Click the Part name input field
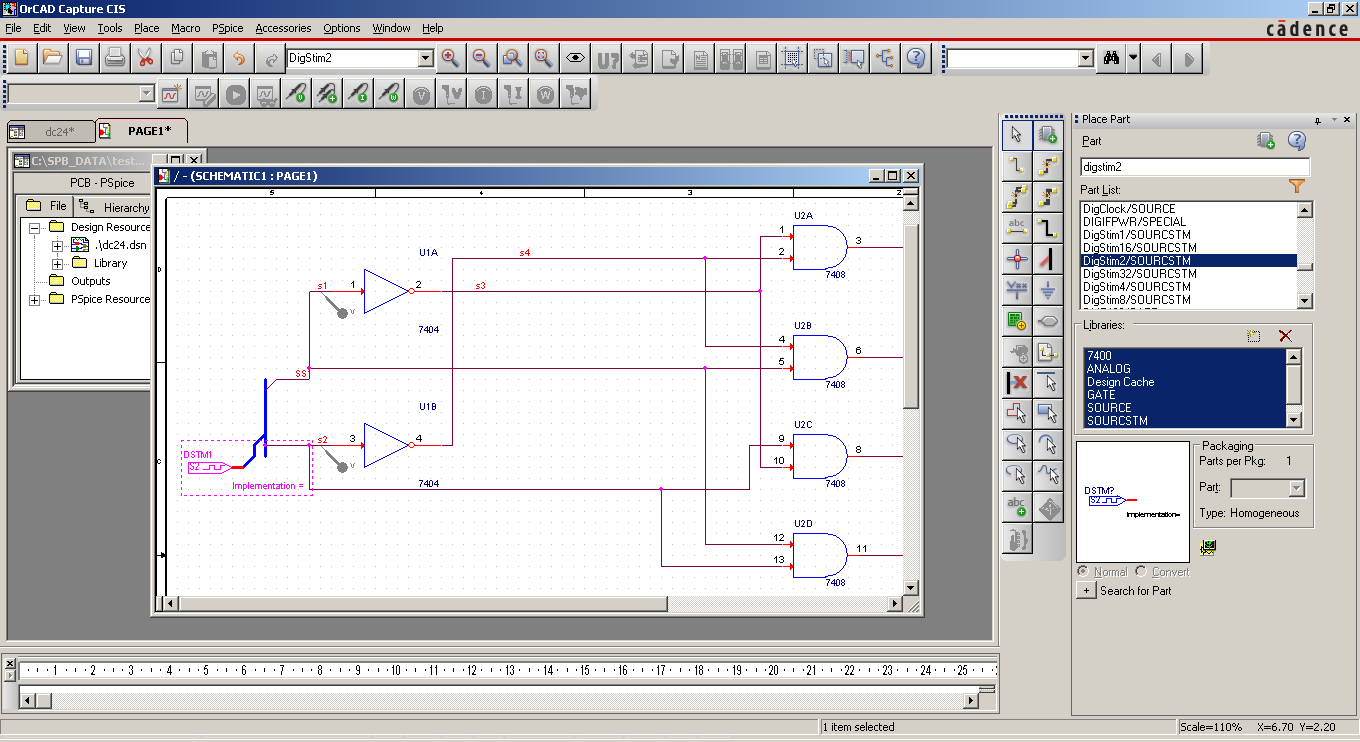This screenshot has height=742, width=1360. coord(1195,167)
